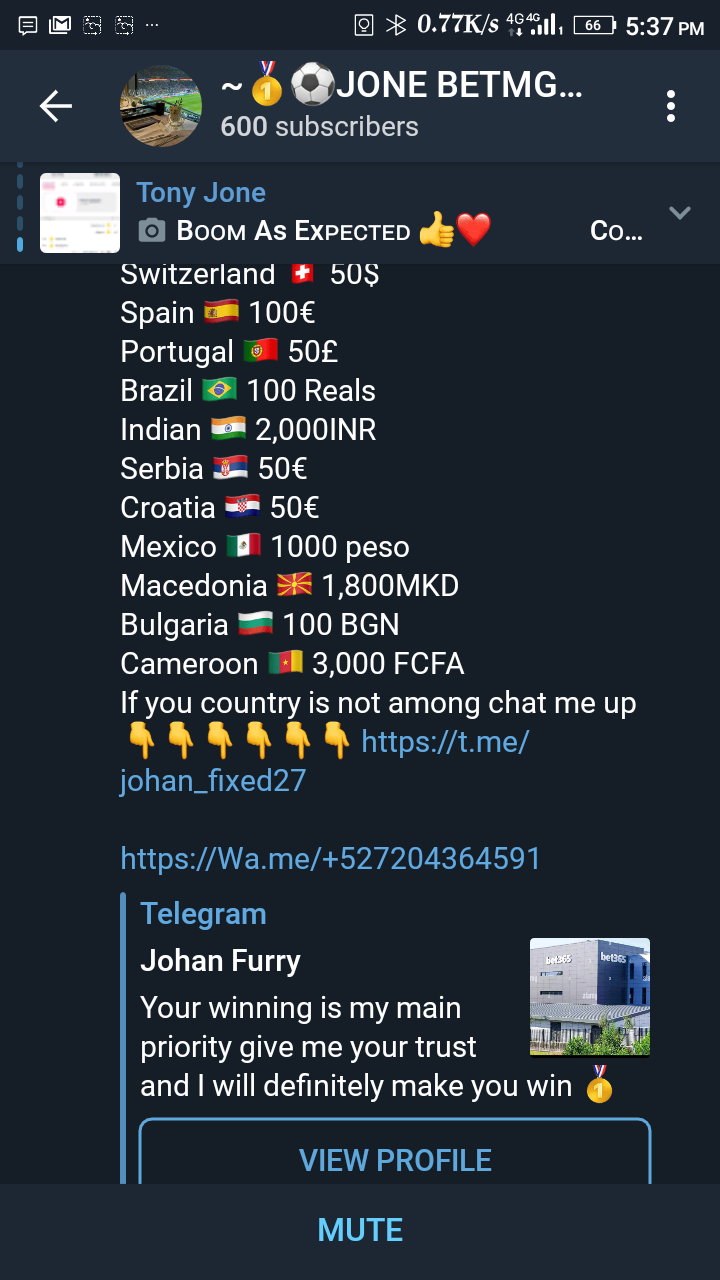Open the Wa.me WhatsApp link
Screen dimensions: 720x1280
click(x=330, y=858)
